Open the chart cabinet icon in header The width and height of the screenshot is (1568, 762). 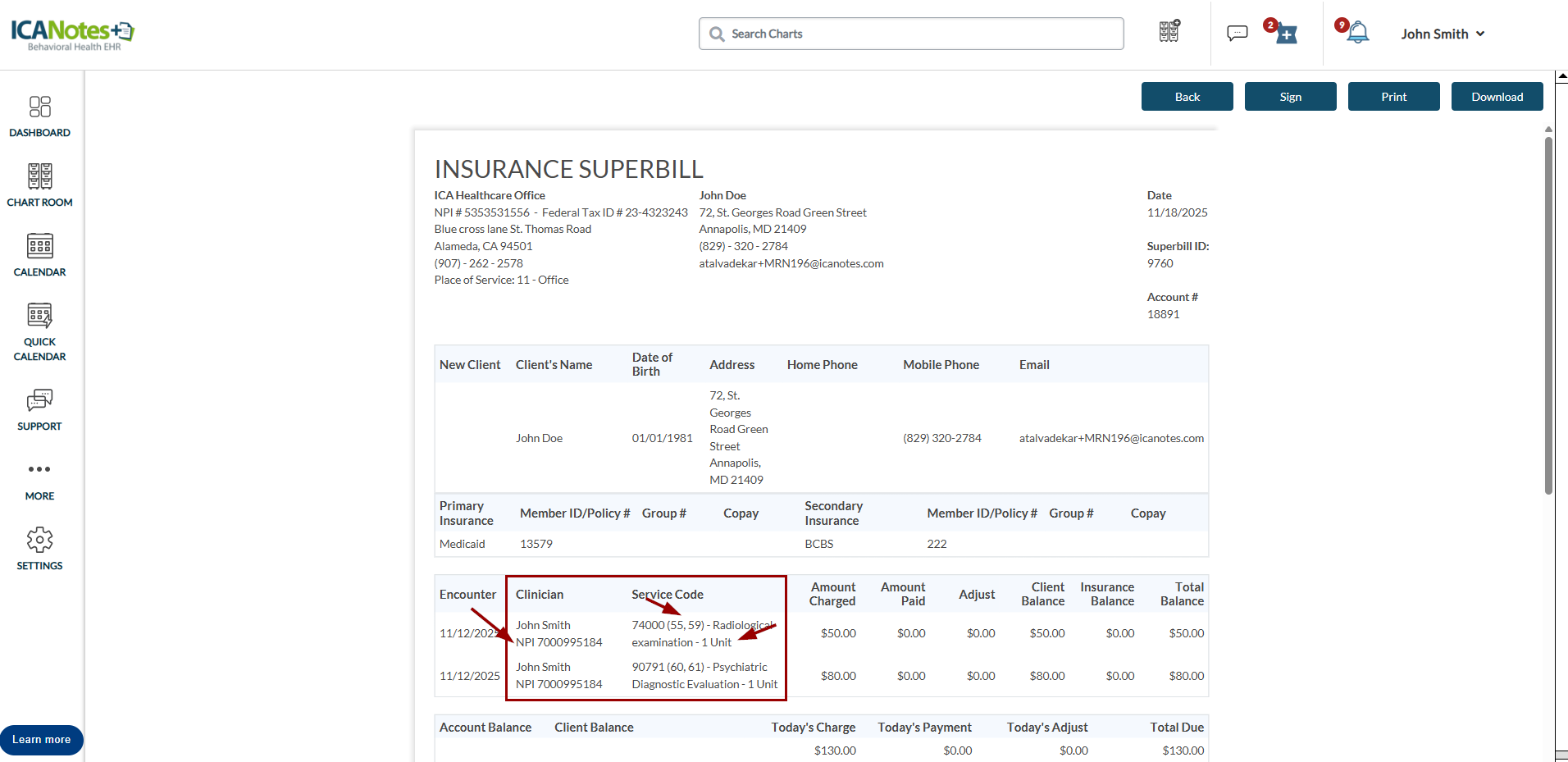1169,32
